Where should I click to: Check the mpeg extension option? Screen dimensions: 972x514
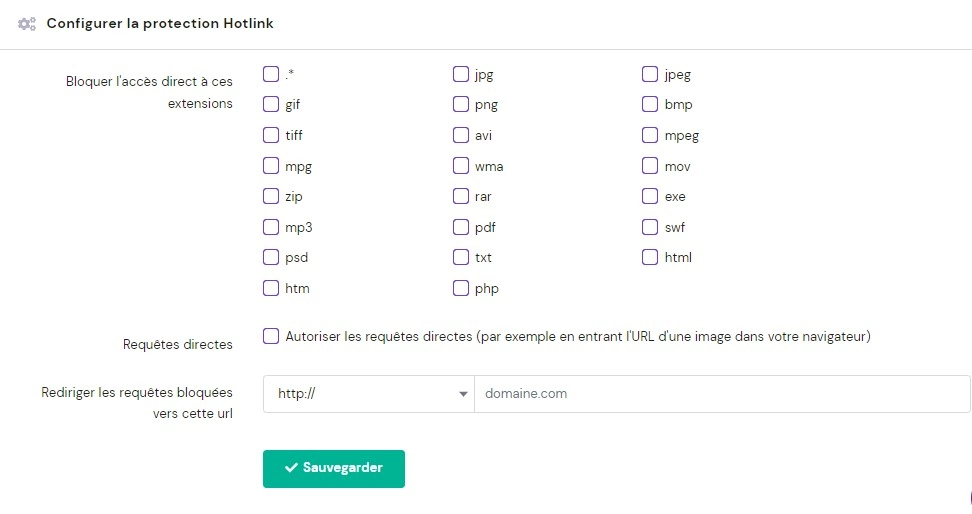pos(650,135)
